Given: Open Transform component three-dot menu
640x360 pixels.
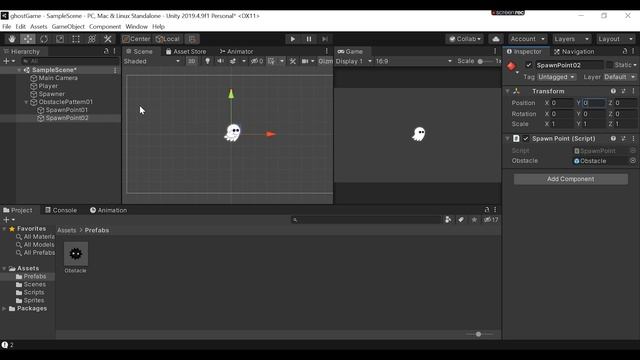Looking at the screenshot, I should pyautogui.click(x=633, y=91).
